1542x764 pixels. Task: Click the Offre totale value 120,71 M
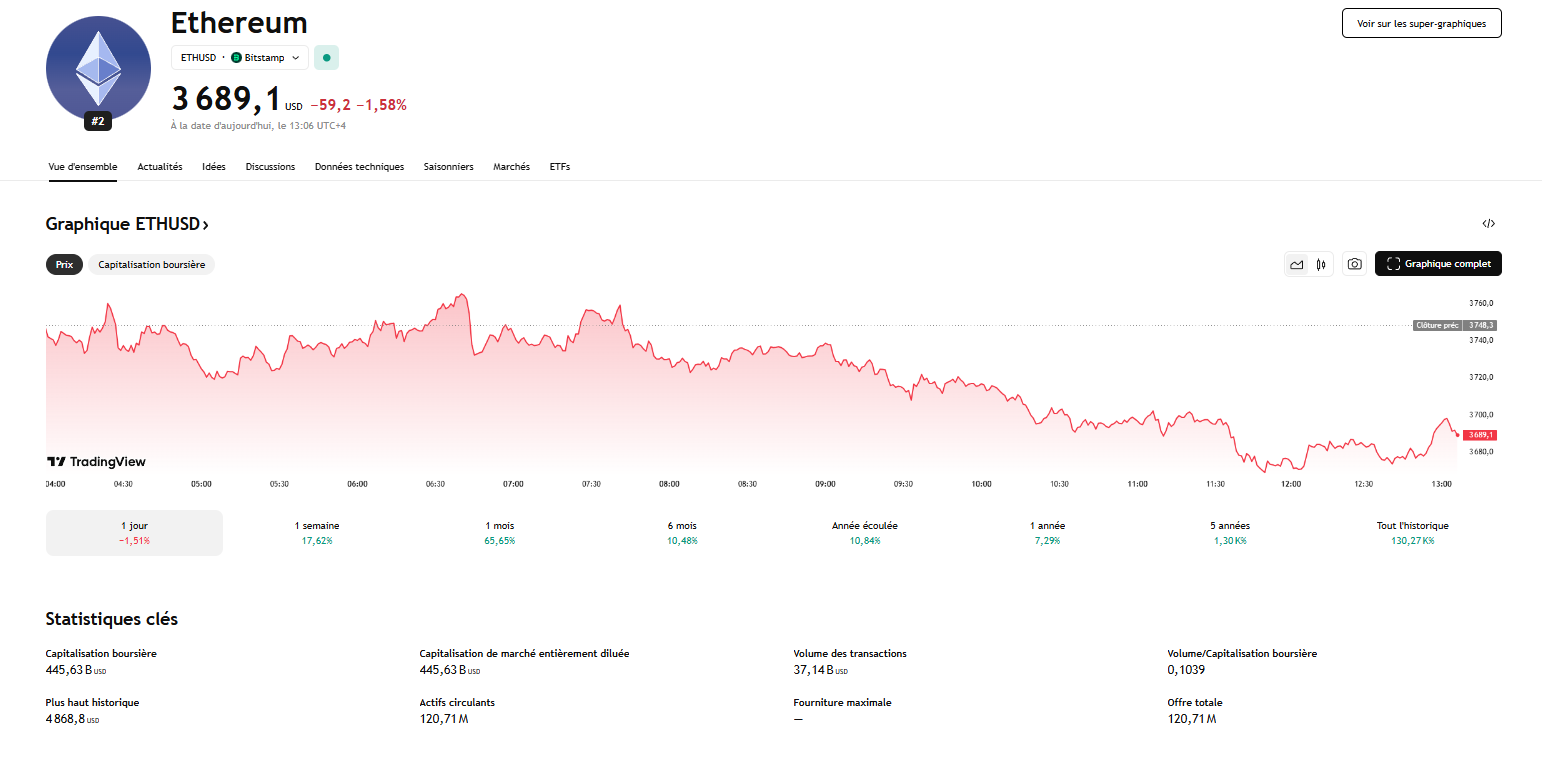(1192, 719)
